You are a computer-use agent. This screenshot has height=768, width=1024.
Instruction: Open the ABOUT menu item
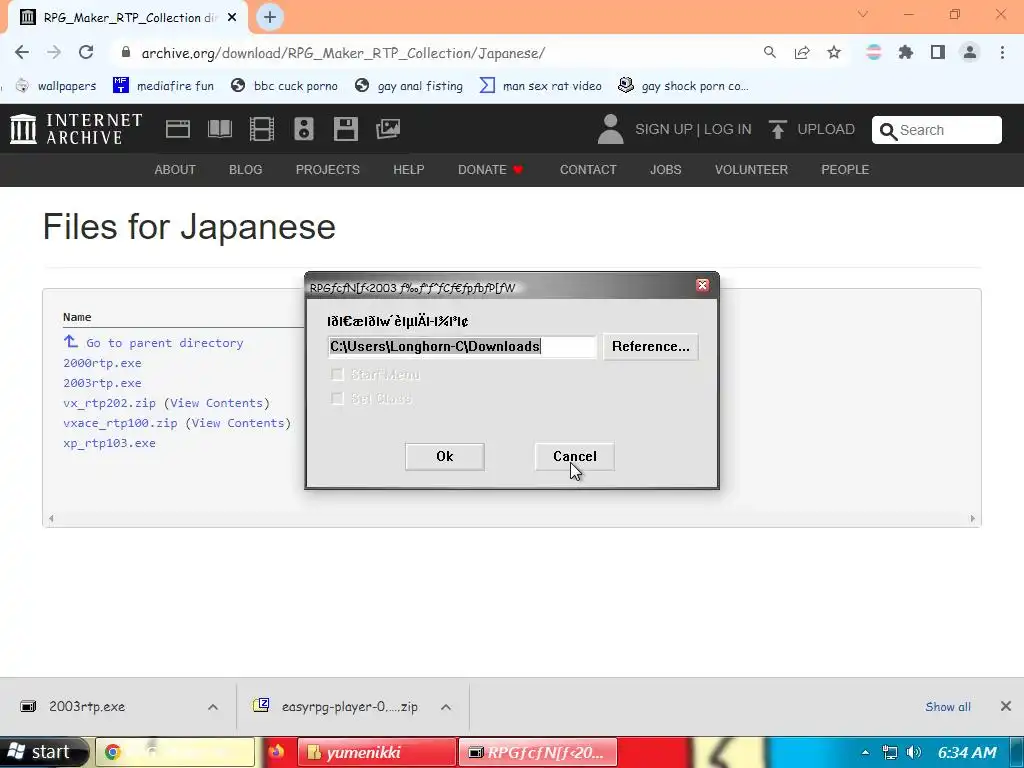[x=175, y=170]
